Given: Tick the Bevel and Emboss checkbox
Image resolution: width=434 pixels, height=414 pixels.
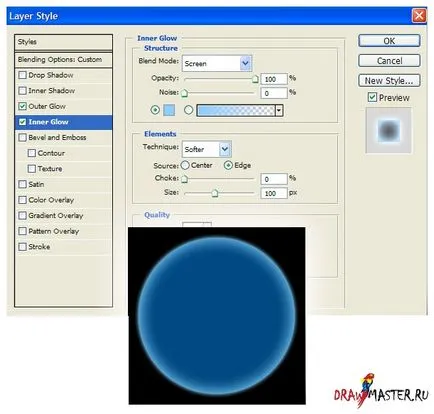Looking at the screenshot, I should click(22, 137).
